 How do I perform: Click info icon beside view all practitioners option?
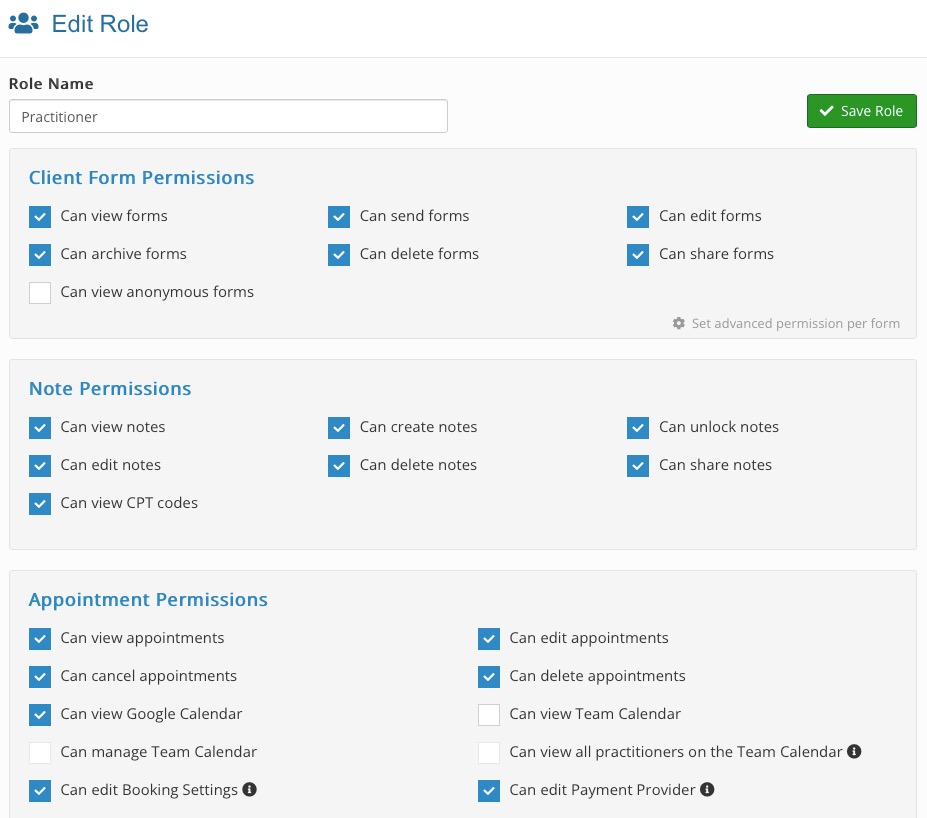click(x=854, y=751)
